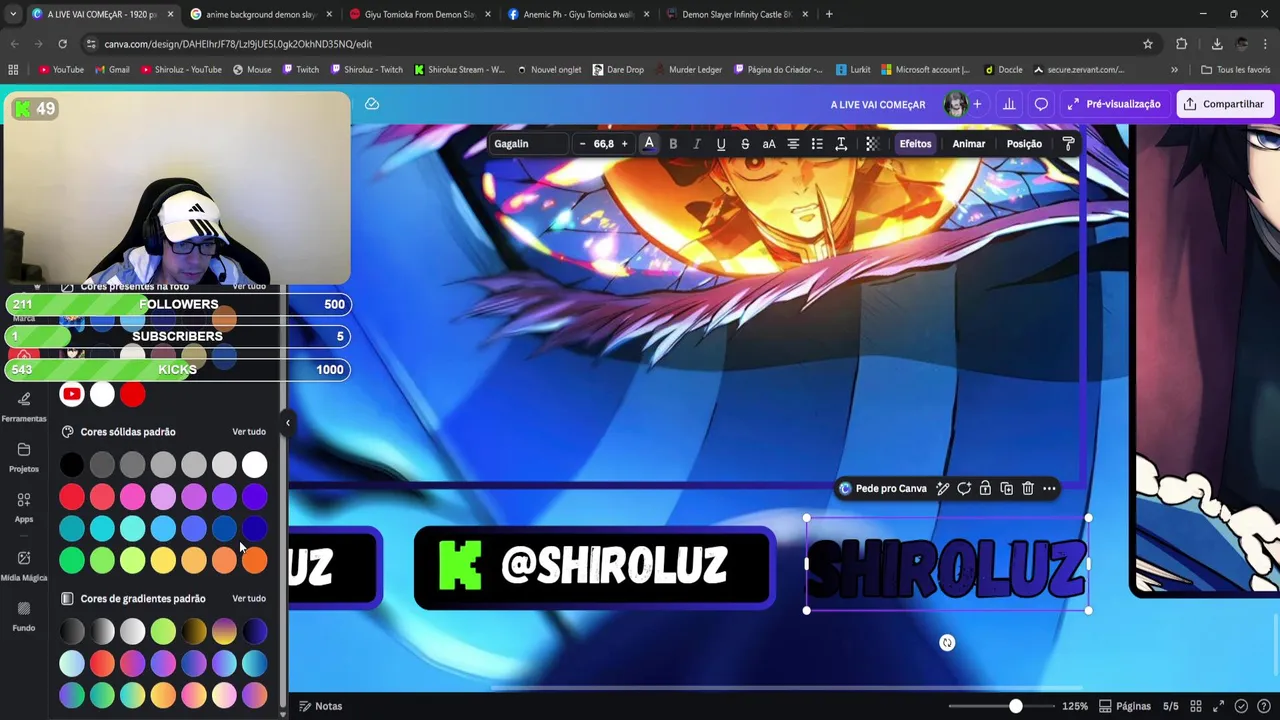Screen dimensions: 1280x720
Task: Duplicate the selected text element
Action: pyautogui.click(x=1006, y=489)
